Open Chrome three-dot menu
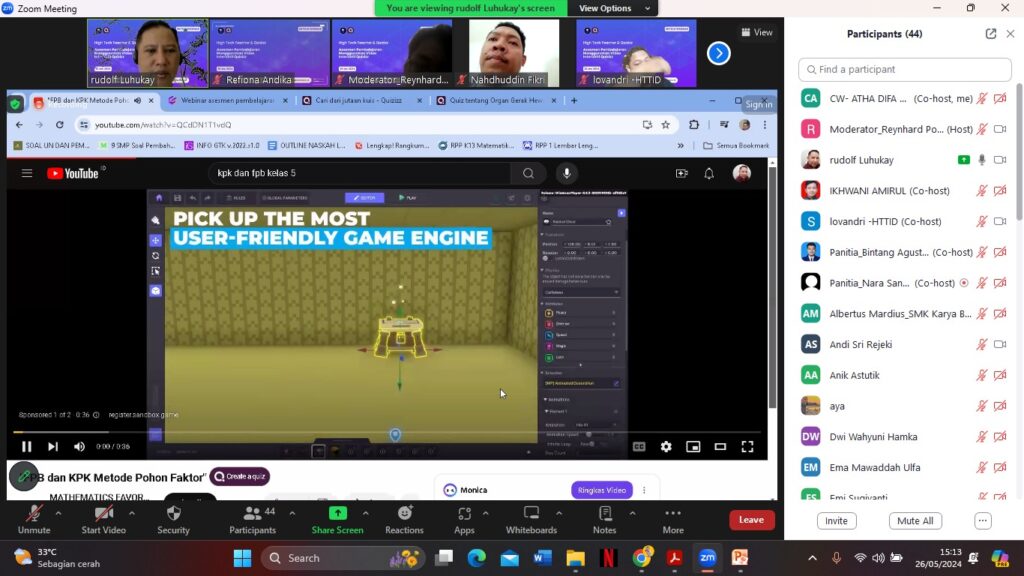Image resolution: width=1024 pixels, height=576 pixels. [x=765, y=125]
